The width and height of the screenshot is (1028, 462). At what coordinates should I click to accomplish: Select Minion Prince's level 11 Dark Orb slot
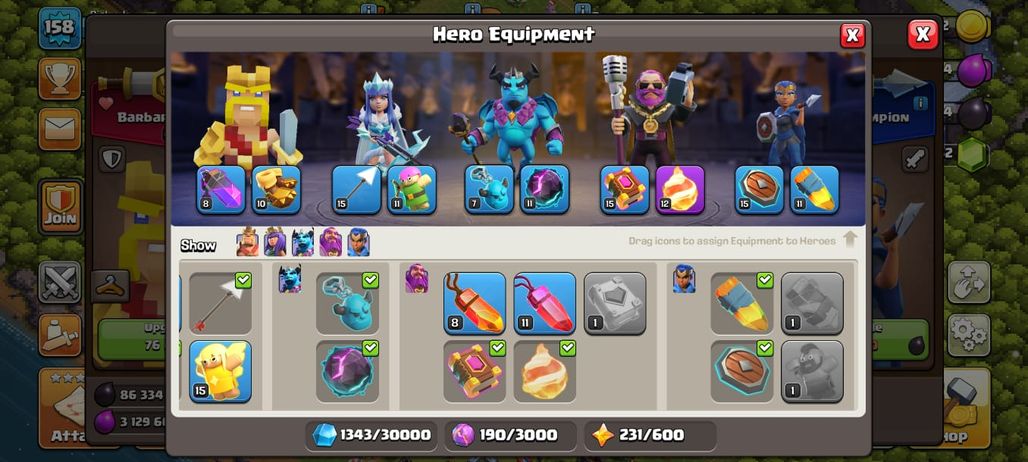[544, 189]
